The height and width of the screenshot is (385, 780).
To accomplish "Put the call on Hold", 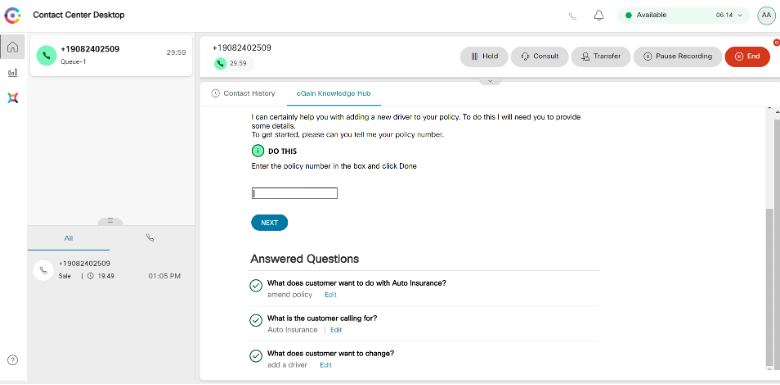I will (x=485, y=57).
